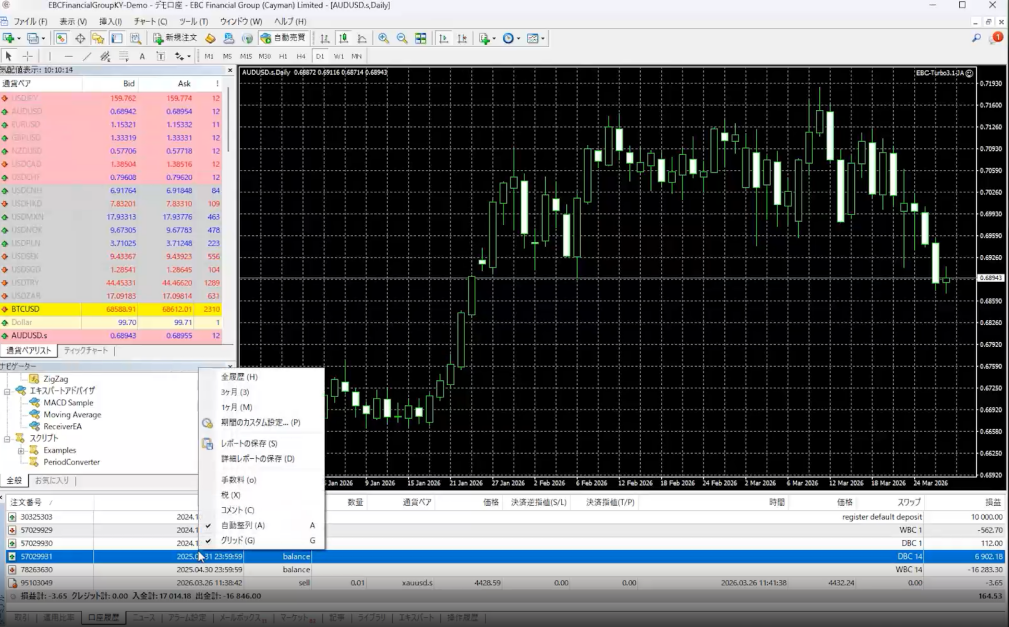The height and width of the screenshot is (627, 1009).
Task: Open the ティックチャート tab
Action: click(86, 351)
